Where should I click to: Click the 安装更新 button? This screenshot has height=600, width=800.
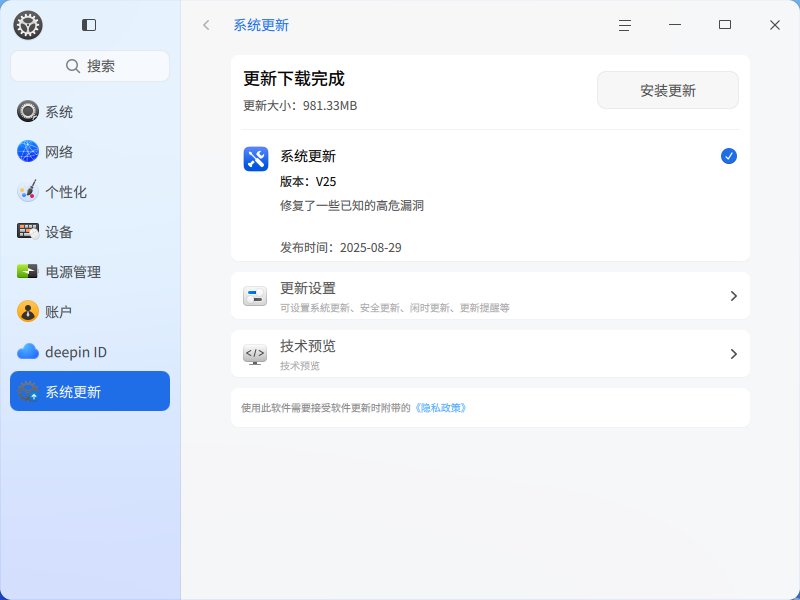click(668, 90)
